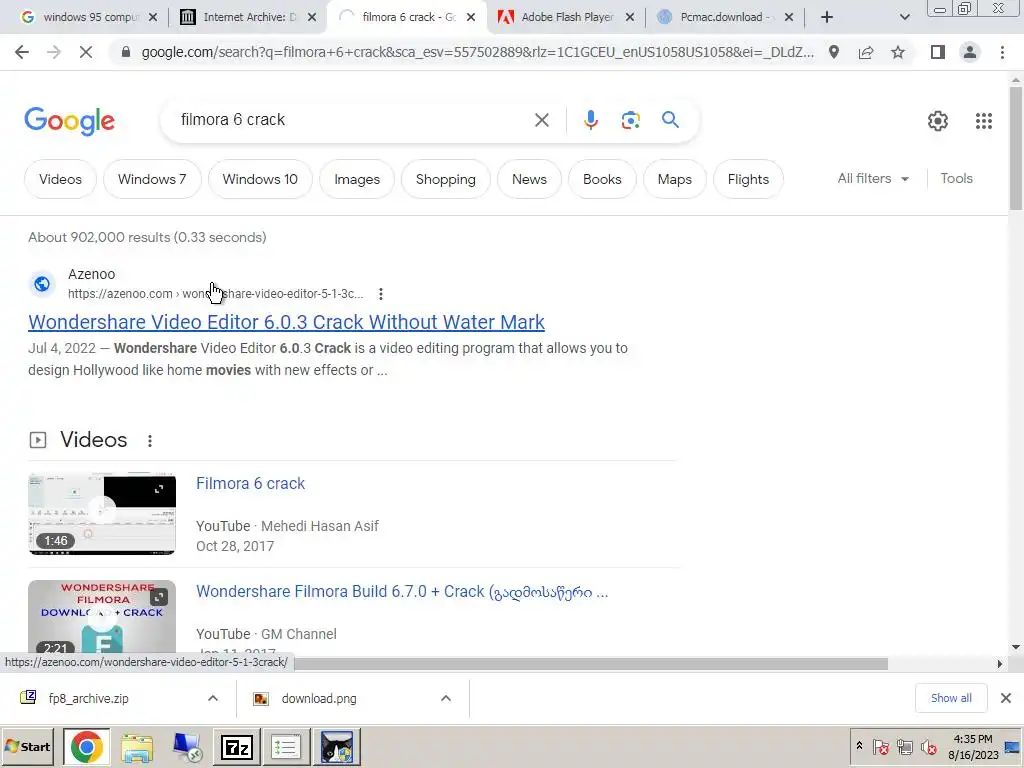Filter results by Shopping

pyautogui.click(x=445, y=179)
